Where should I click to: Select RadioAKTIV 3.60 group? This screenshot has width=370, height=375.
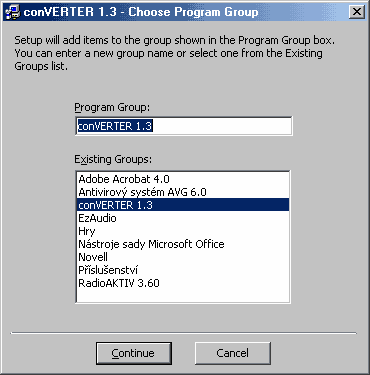point(183,283)
